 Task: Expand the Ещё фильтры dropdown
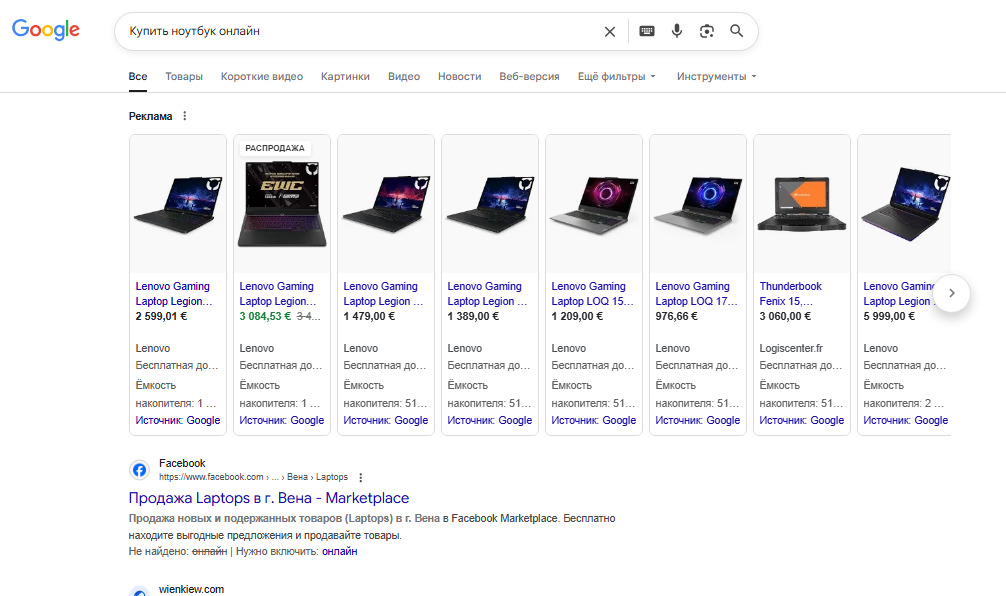click(617, 76)
